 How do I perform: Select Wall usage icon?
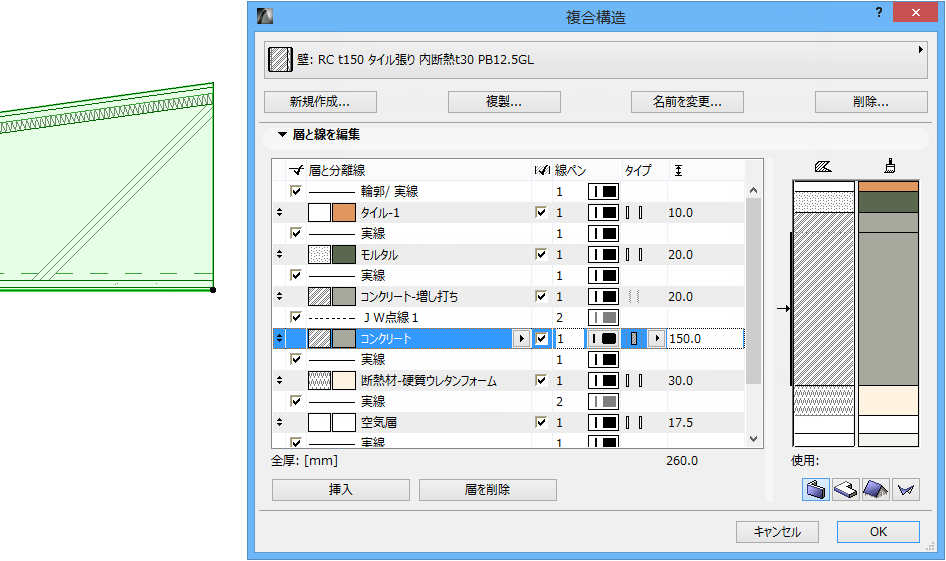(x=816, y=489)
